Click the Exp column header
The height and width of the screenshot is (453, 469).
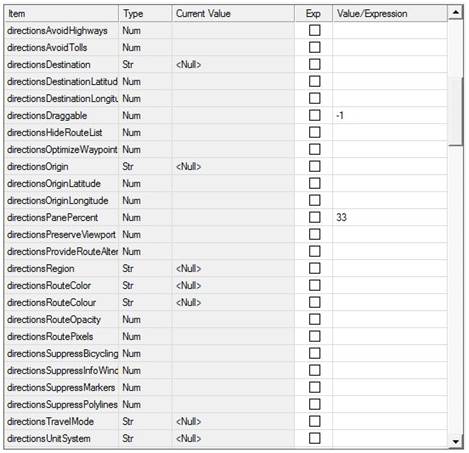313,14
